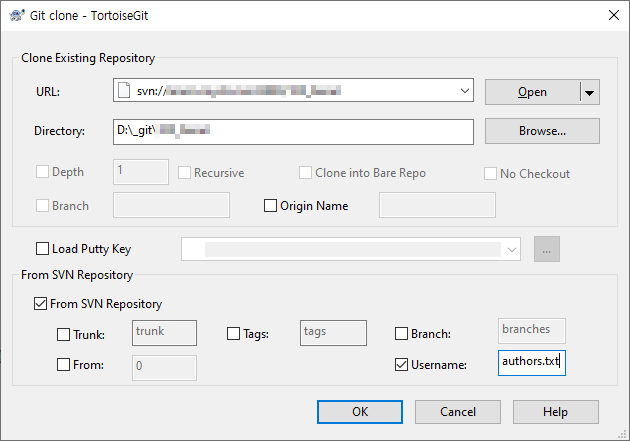Uncheck From SVN Repository checkbox

40,304
